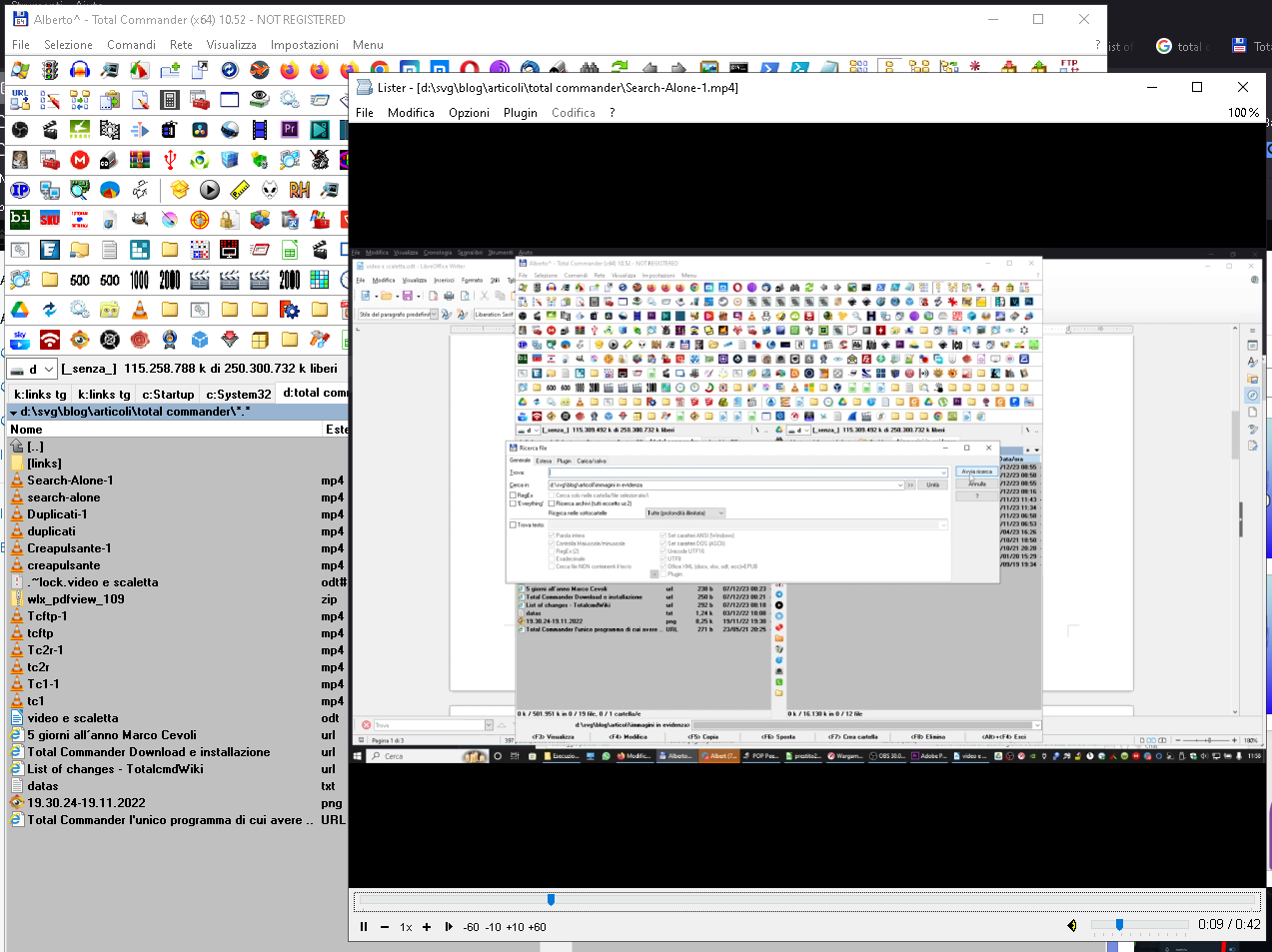Image resolution: width=1272 pixels, height=952 pixels.
Task: Reset playback speed with the 1x button
Action: point(406,927)
